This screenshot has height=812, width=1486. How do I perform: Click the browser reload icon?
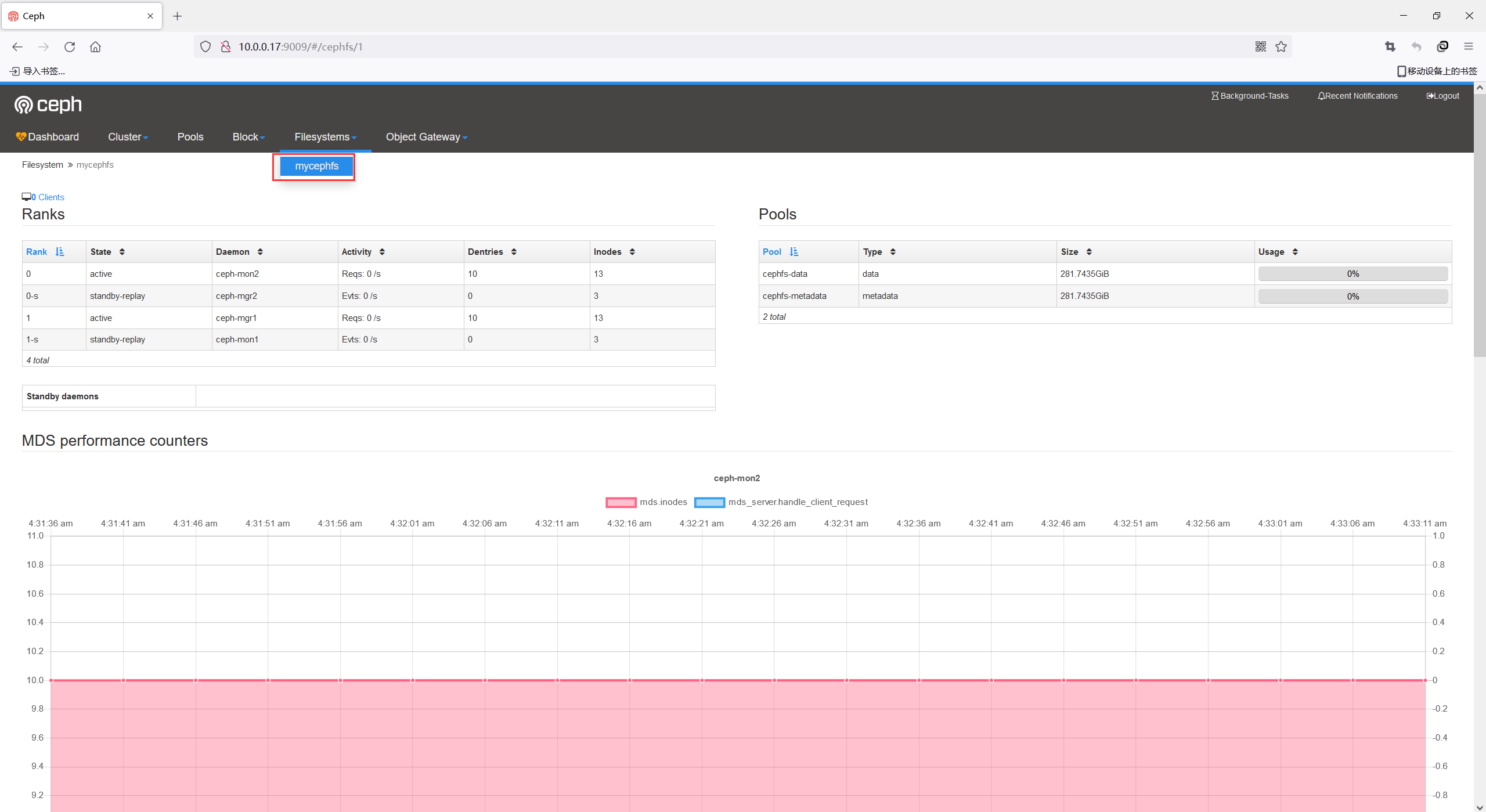pyautogui.click(x=70, y=46)
